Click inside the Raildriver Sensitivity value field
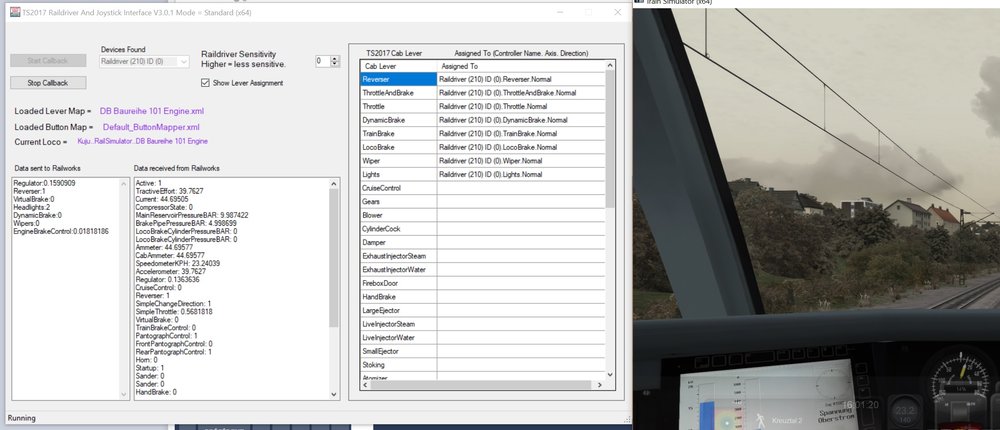Screen dimensions: 1000x430 point(322,61)
